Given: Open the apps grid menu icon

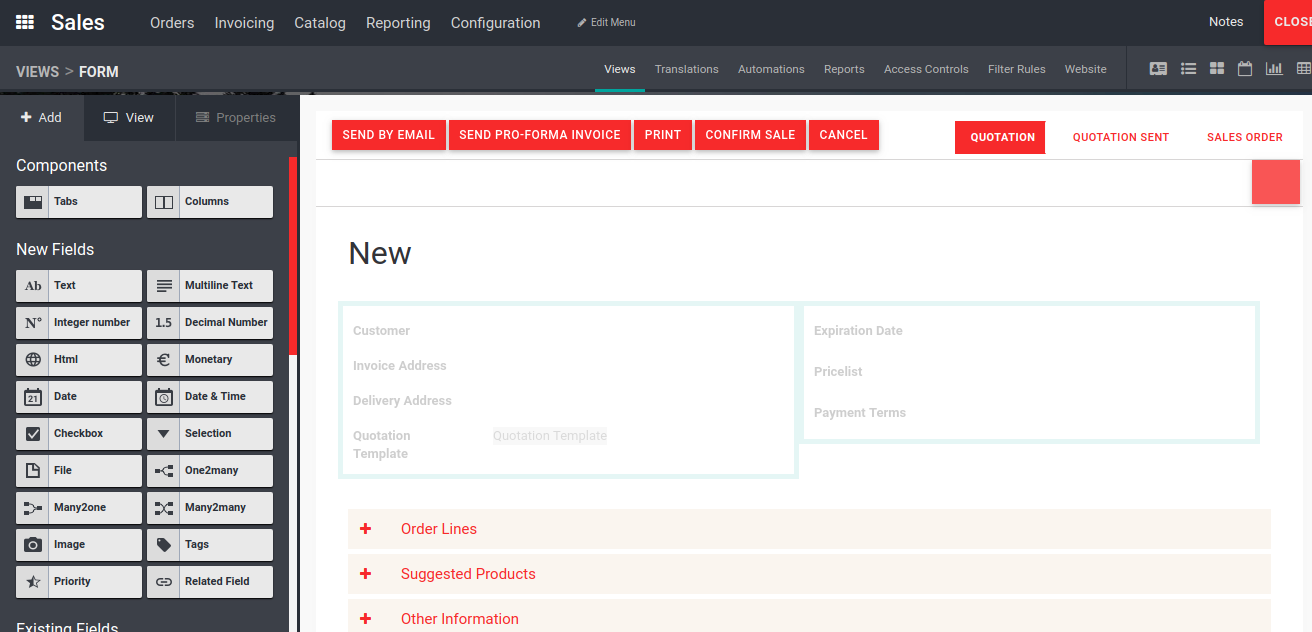Looking at the screenshot, I should [x=25, y=22].
